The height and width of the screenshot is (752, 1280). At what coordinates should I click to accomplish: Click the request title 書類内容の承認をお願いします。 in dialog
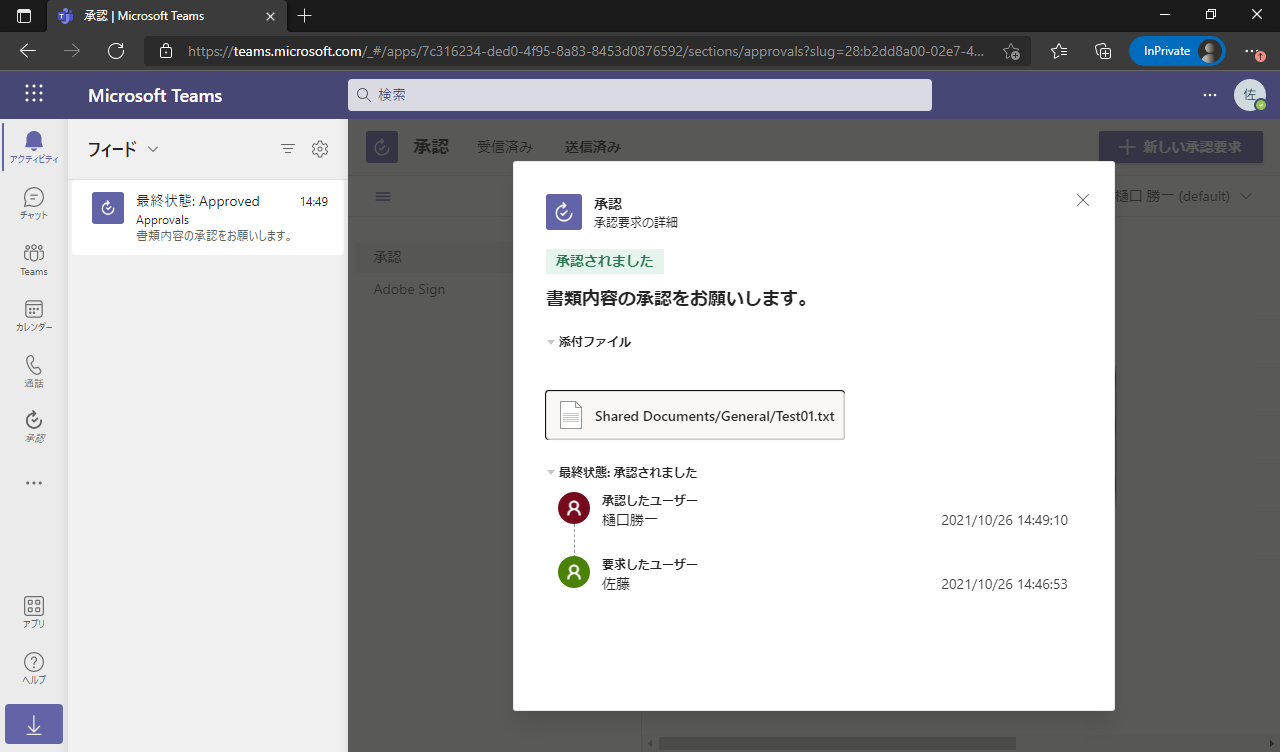click(678, 298)
